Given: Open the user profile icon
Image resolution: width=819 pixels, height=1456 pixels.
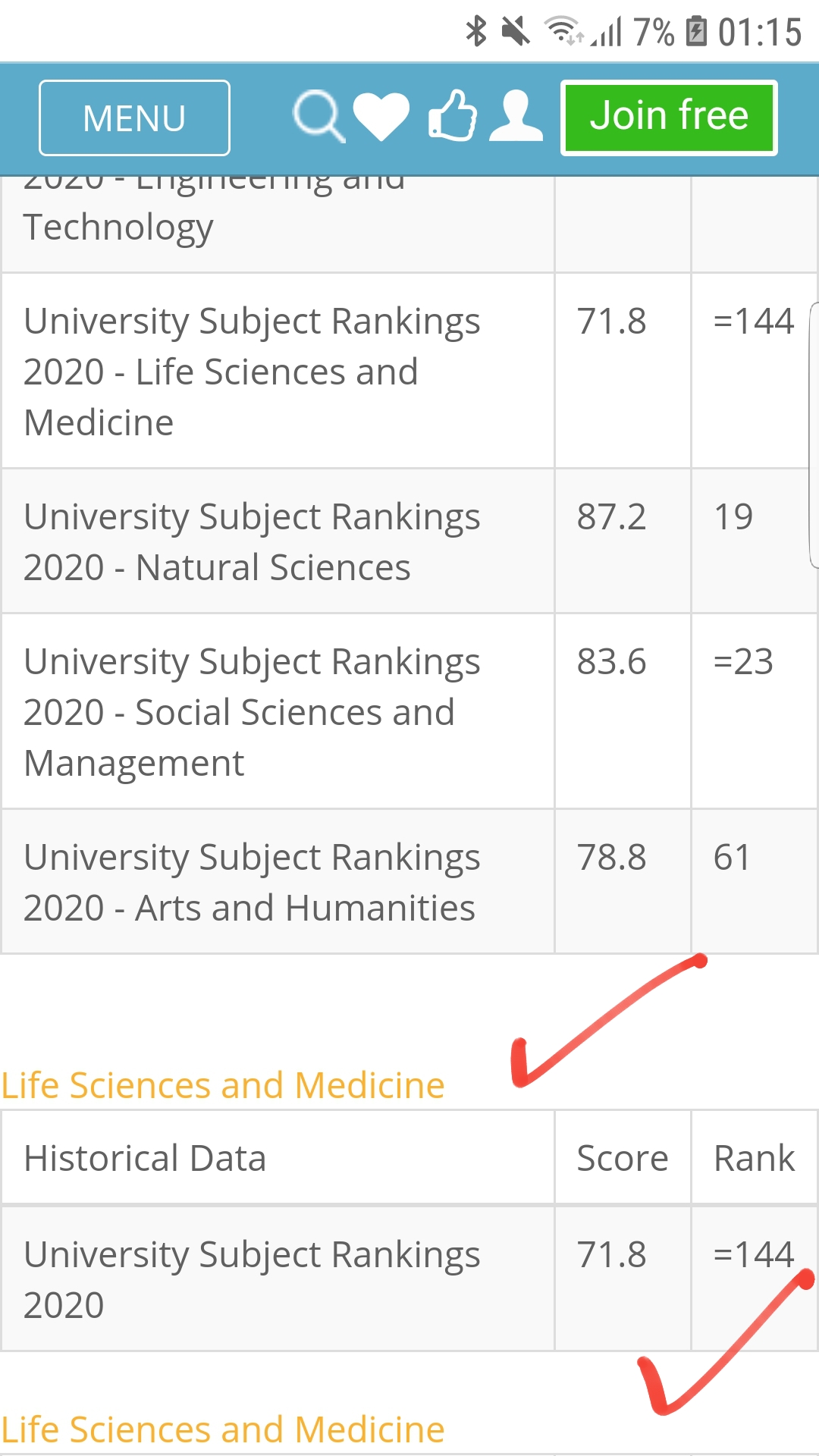Looking at the screenshot, I should coord(516,116).
